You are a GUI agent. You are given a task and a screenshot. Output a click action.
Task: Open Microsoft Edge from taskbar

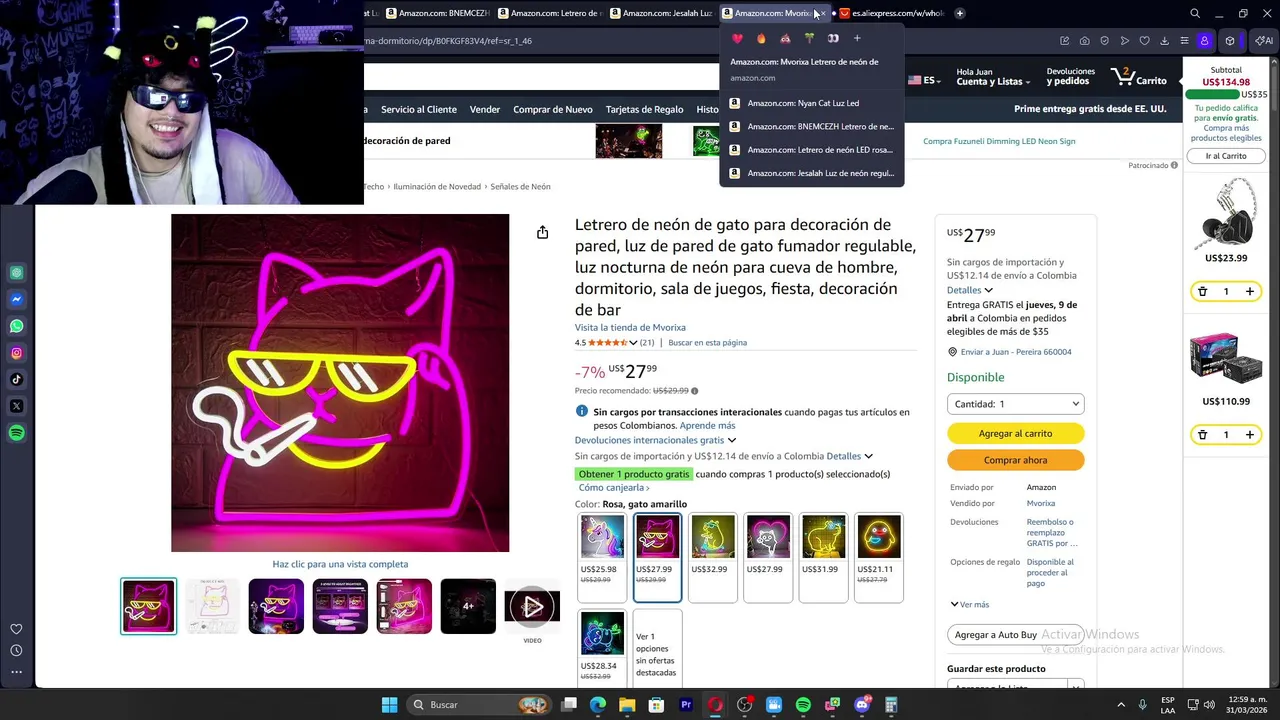pyautogui.click(x=598, y=705)
